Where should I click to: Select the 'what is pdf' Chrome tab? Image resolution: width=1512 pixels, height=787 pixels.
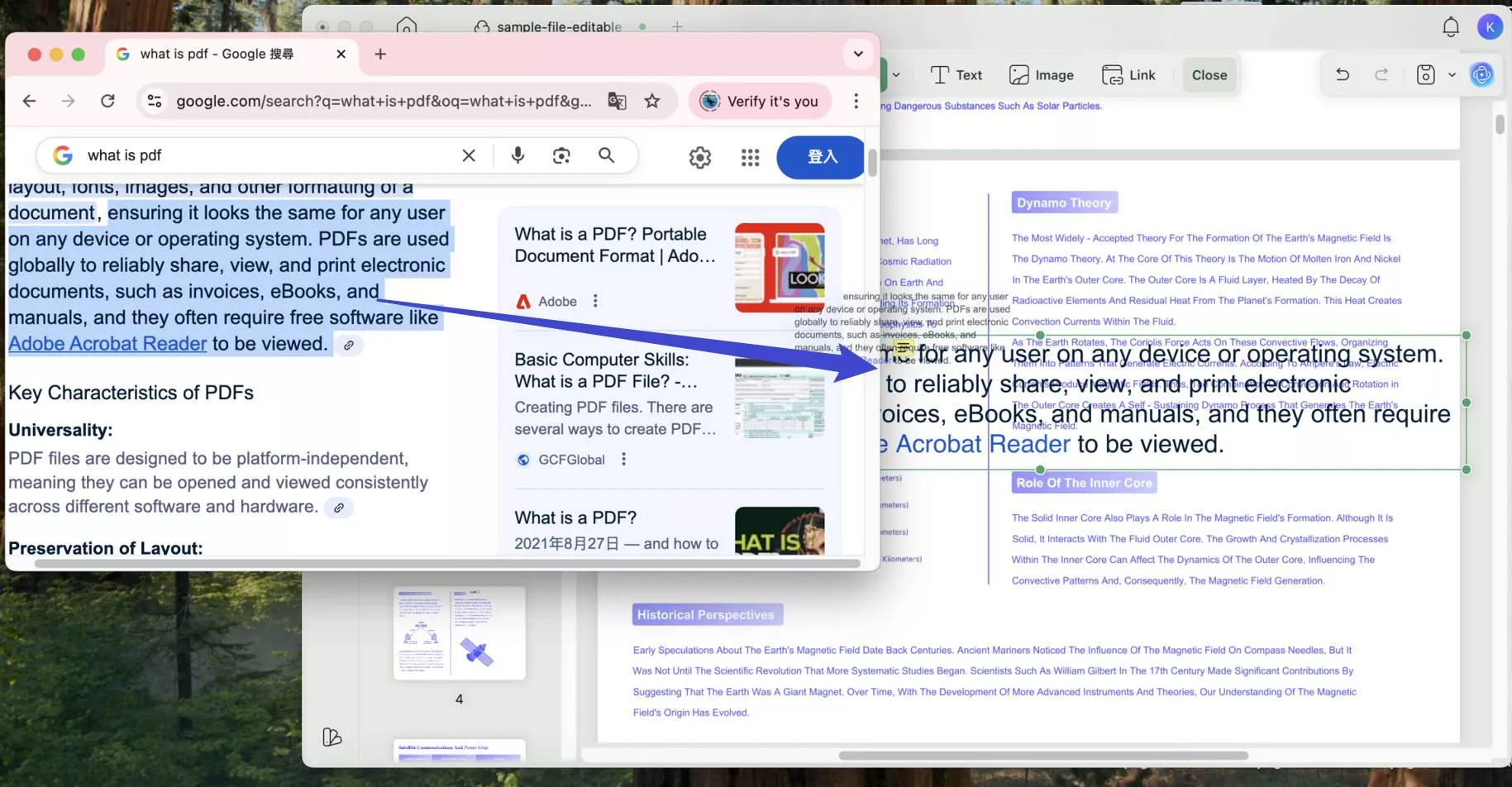click(231, 54)
